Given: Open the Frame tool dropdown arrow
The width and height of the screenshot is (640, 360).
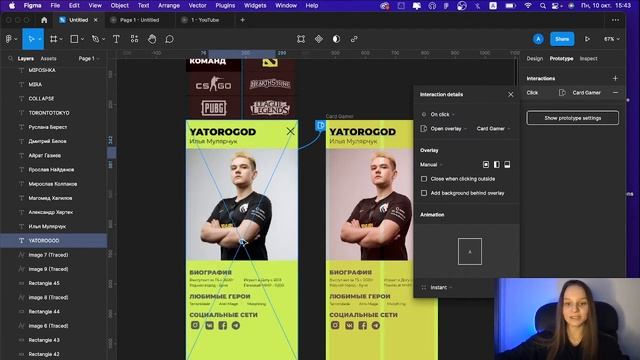Looking at the screenshot, I should (x=61, y=39).
